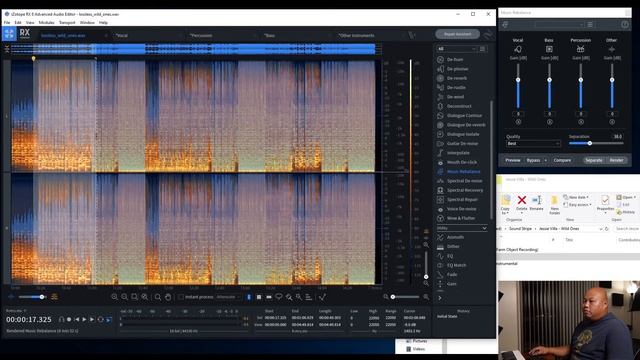Open the Spectral De-noise module
Image resolution: width=640 pixels, height=360 pixels.
464,181
